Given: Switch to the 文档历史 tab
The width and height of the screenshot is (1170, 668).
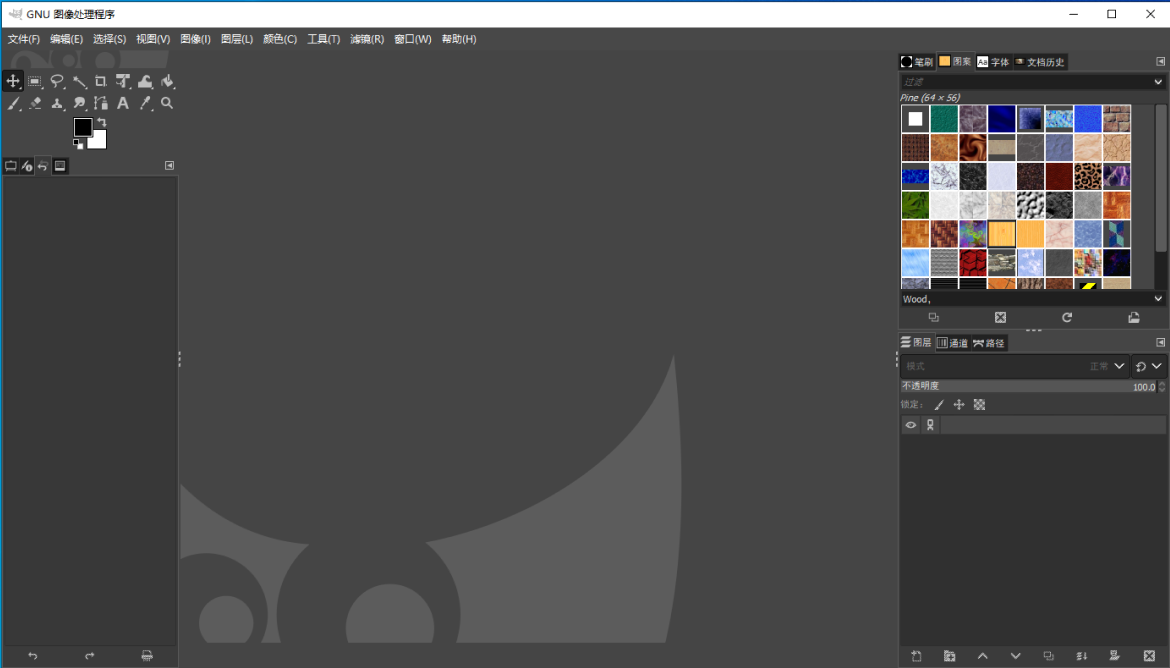Looking at the screenshot, I should click(x=1039, y=62).
